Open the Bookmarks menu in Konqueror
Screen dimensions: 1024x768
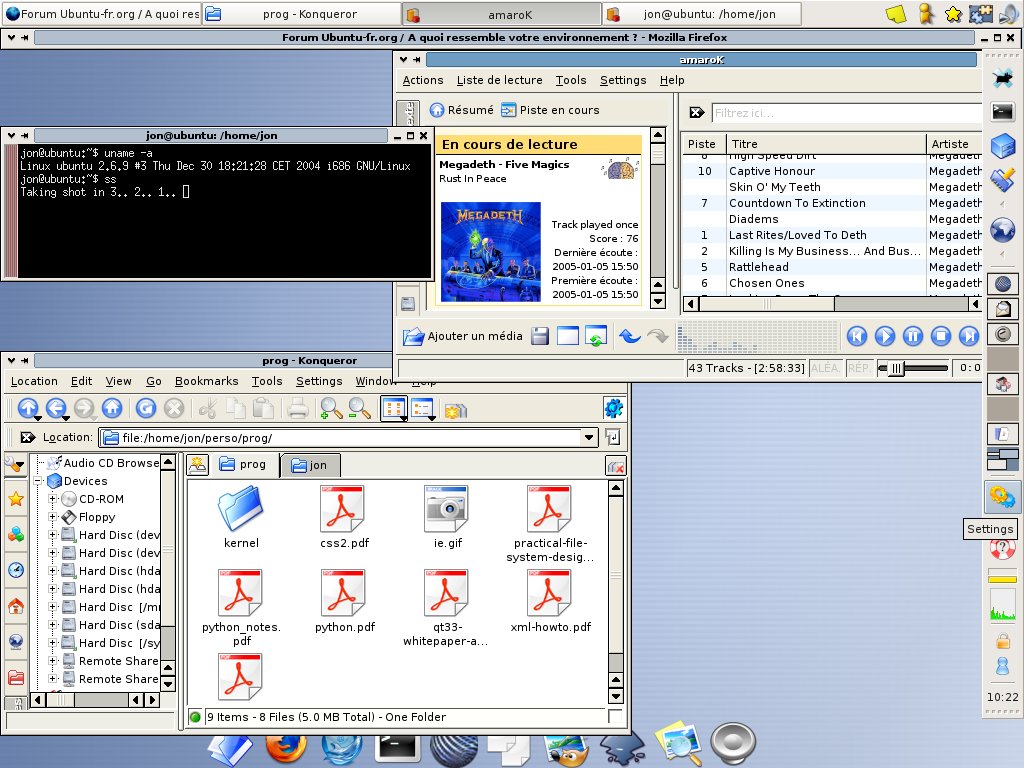coord(206,381)
